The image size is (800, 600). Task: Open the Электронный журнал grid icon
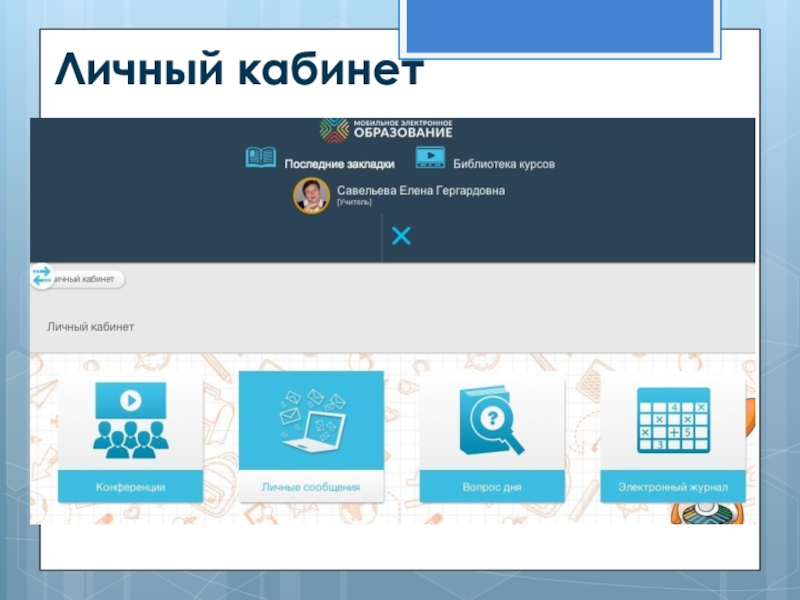(x=673, y=420)
